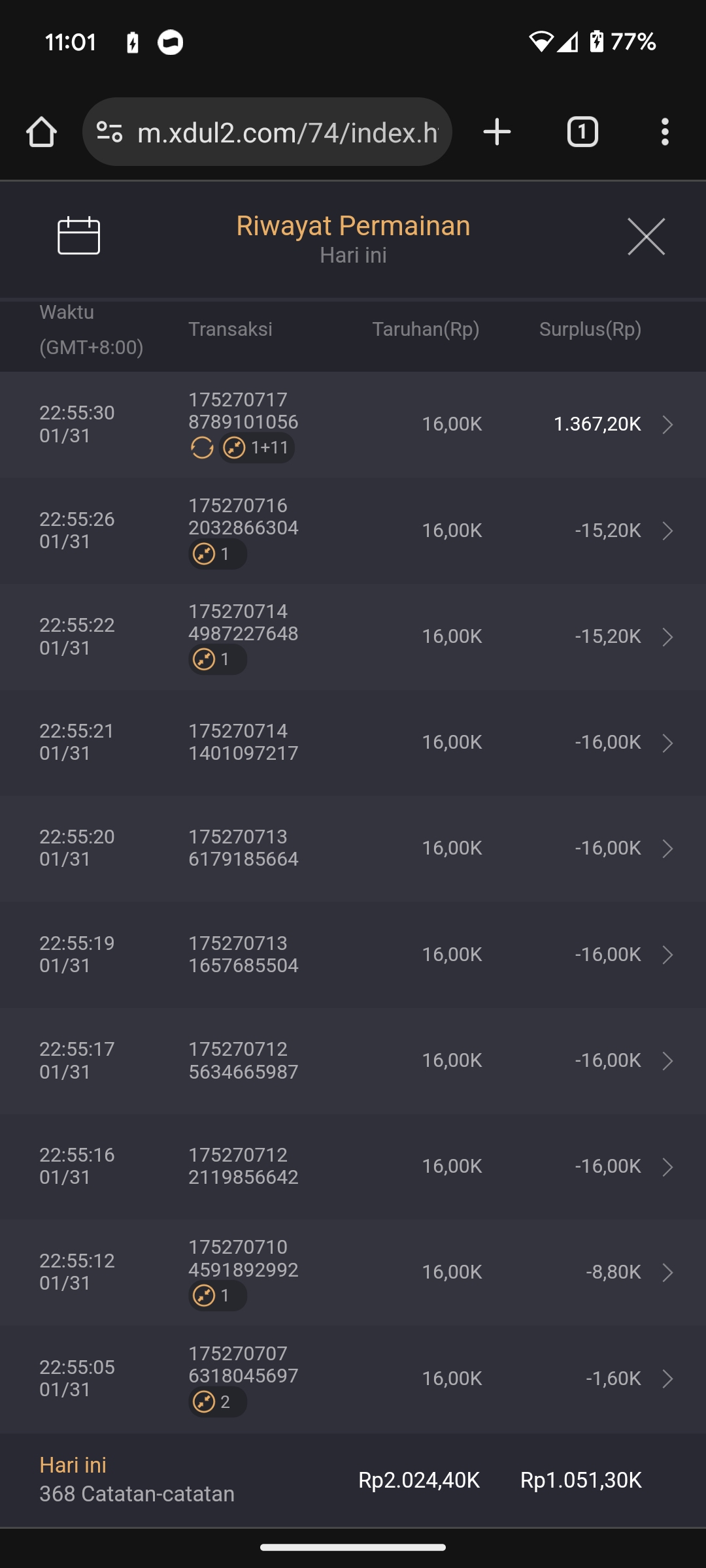Open the browser three-dot menu
706x1568 pixels.
665,132
